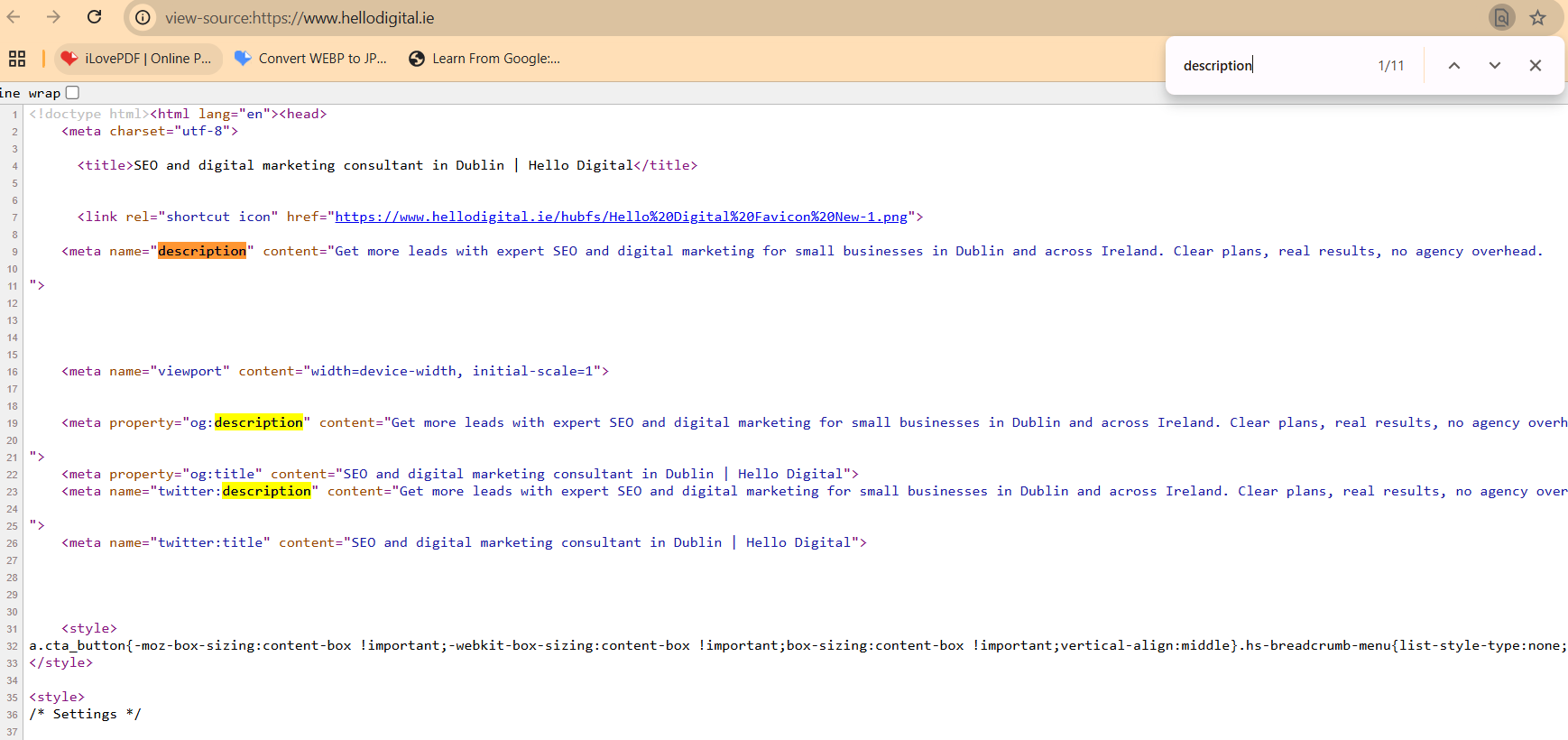Image resolution: width=1568 pixels, height=740 pixels.
Task: Jump to next find match
Action: (x=1495, y=65)
